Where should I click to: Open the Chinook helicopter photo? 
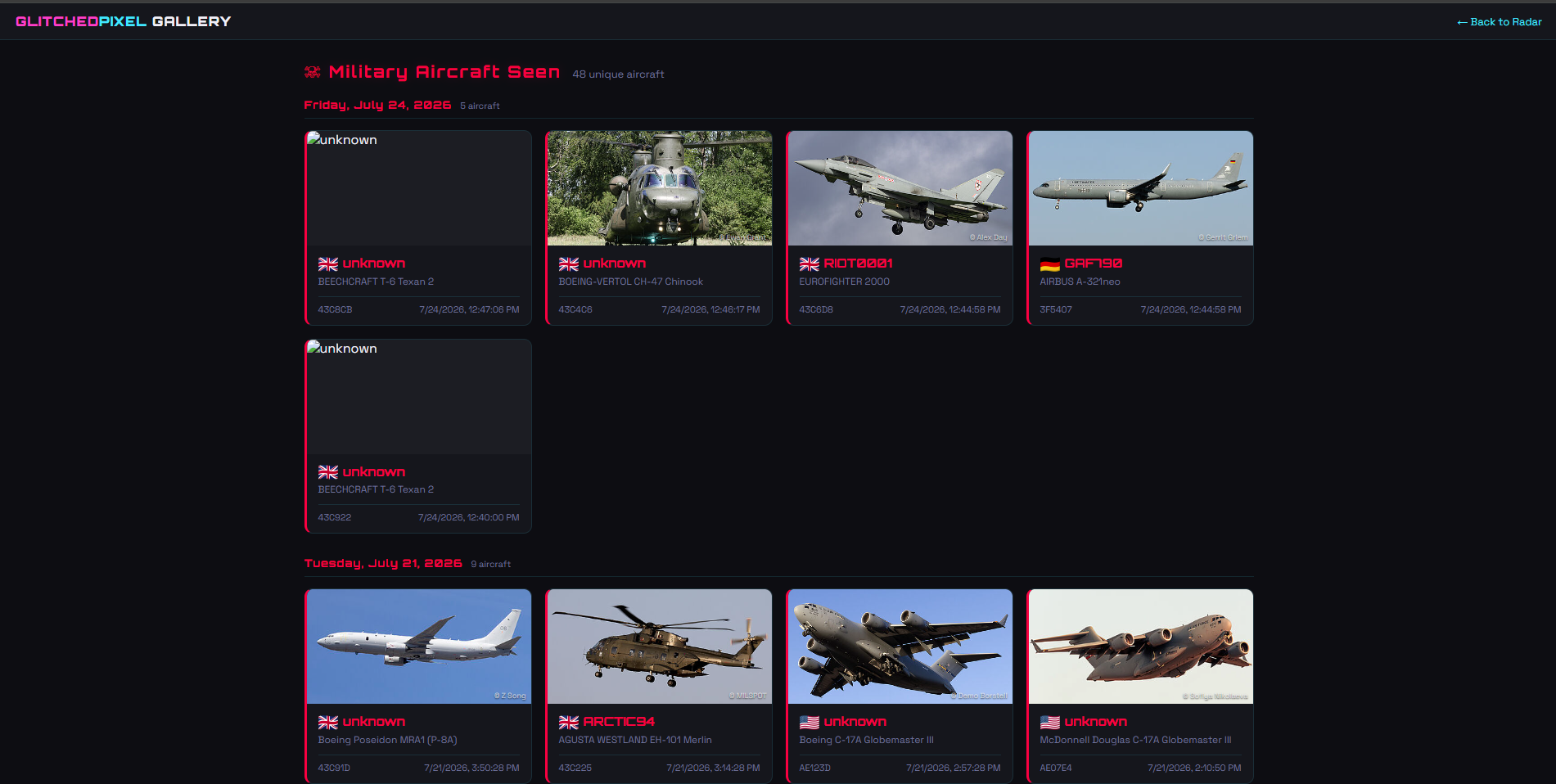click(x=660, y=188)
